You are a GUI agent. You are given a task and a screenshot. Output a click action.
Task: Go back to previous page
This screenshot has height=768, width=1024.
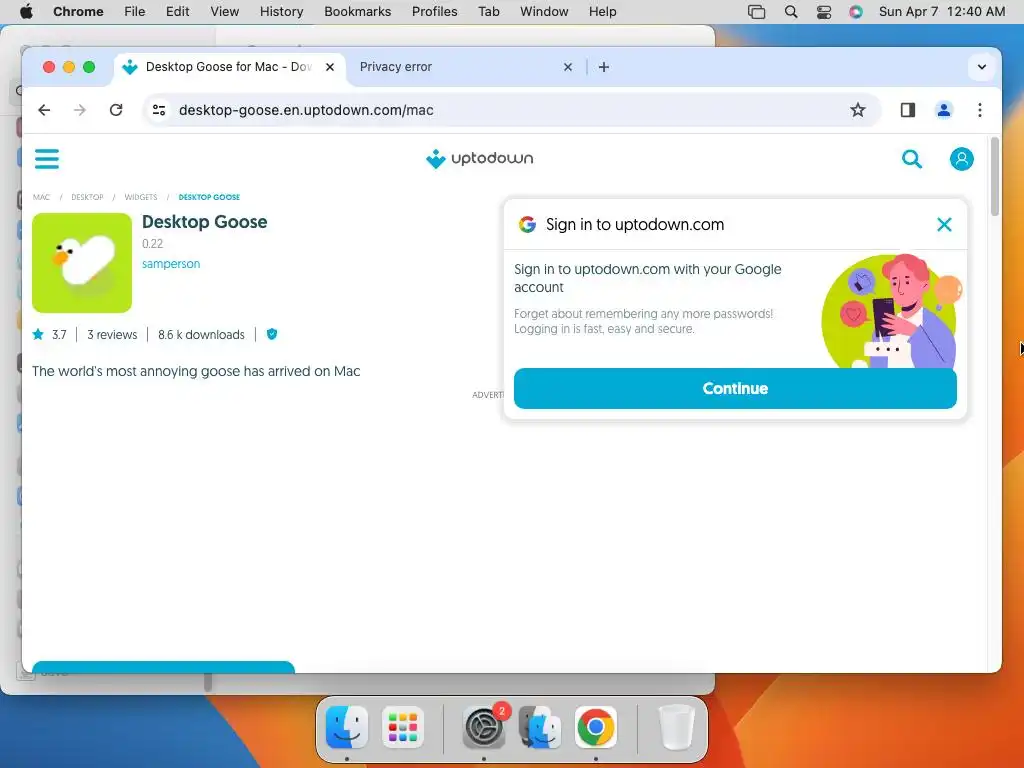44,110
